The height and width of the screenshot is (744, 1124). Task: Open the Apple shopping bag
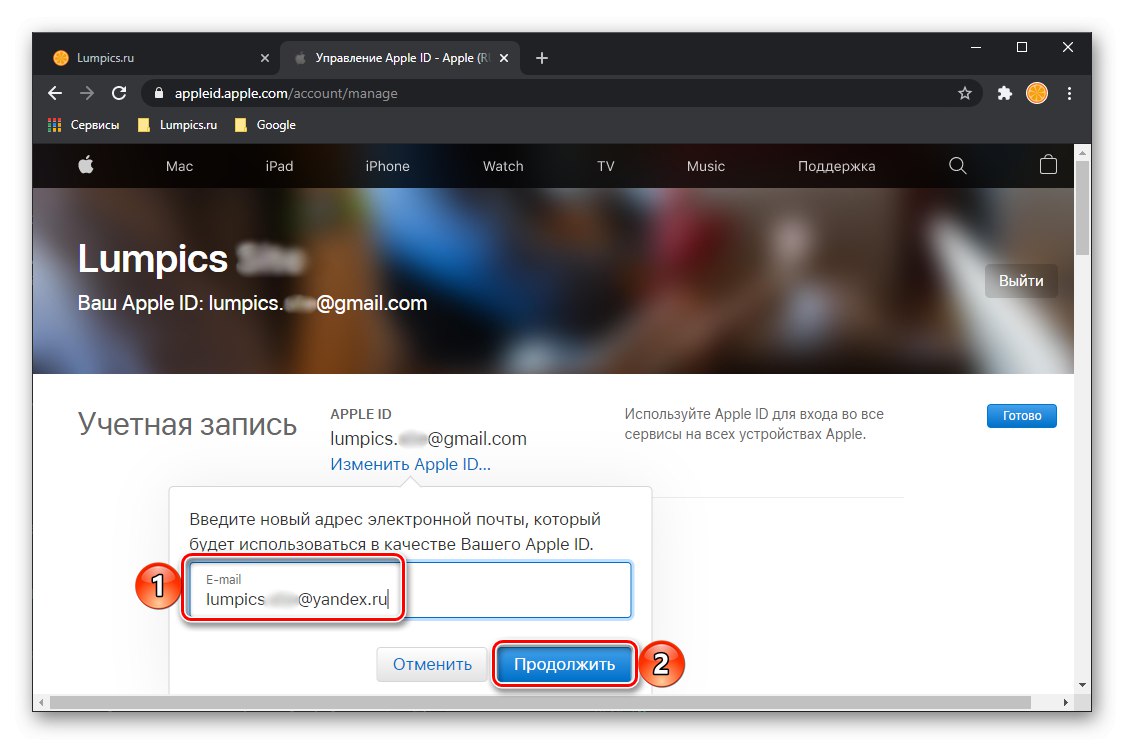click(1047, 166)
